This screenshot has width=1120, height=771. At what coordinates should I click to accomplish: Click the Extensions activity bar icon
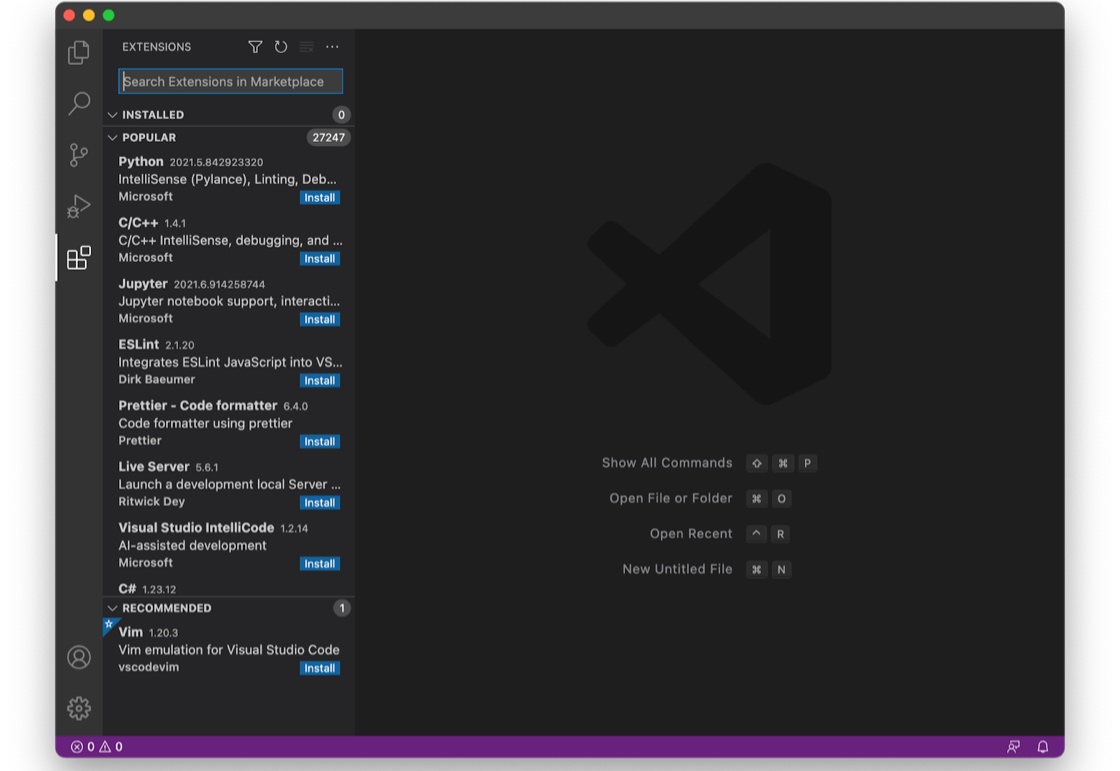pyautogui.click(x=79, y=258)
